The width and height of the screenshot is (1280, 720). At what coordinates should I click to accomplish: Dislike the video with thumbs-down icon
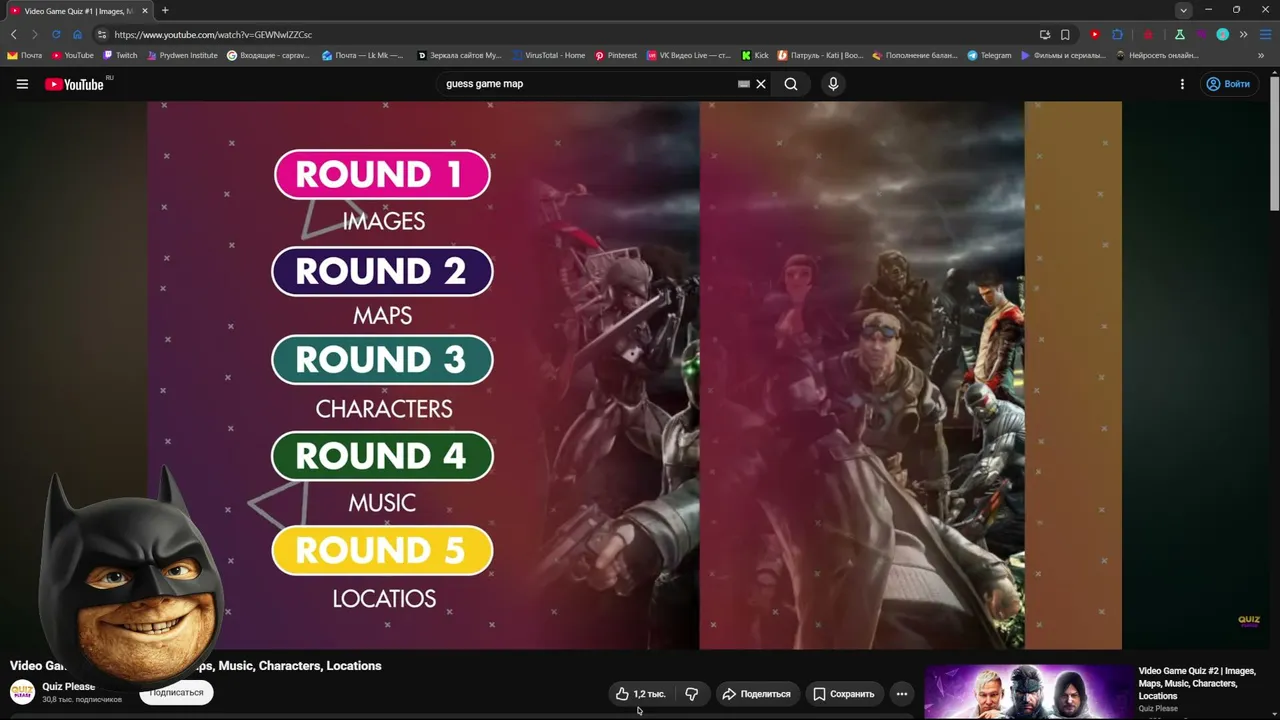[691, 694]
